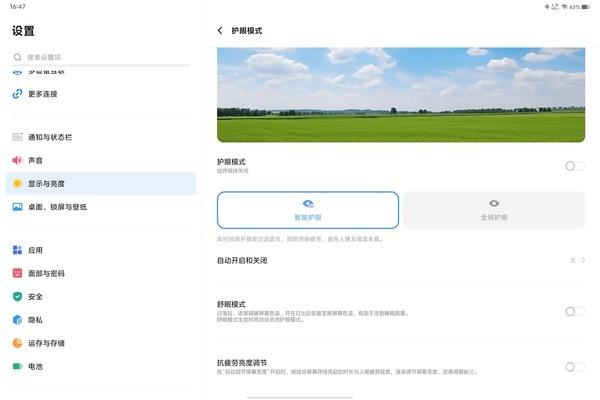The width and height of the screenshot is (600, 400).
Task: Click the 舒眠模式 label
Action: click(231, 304)
